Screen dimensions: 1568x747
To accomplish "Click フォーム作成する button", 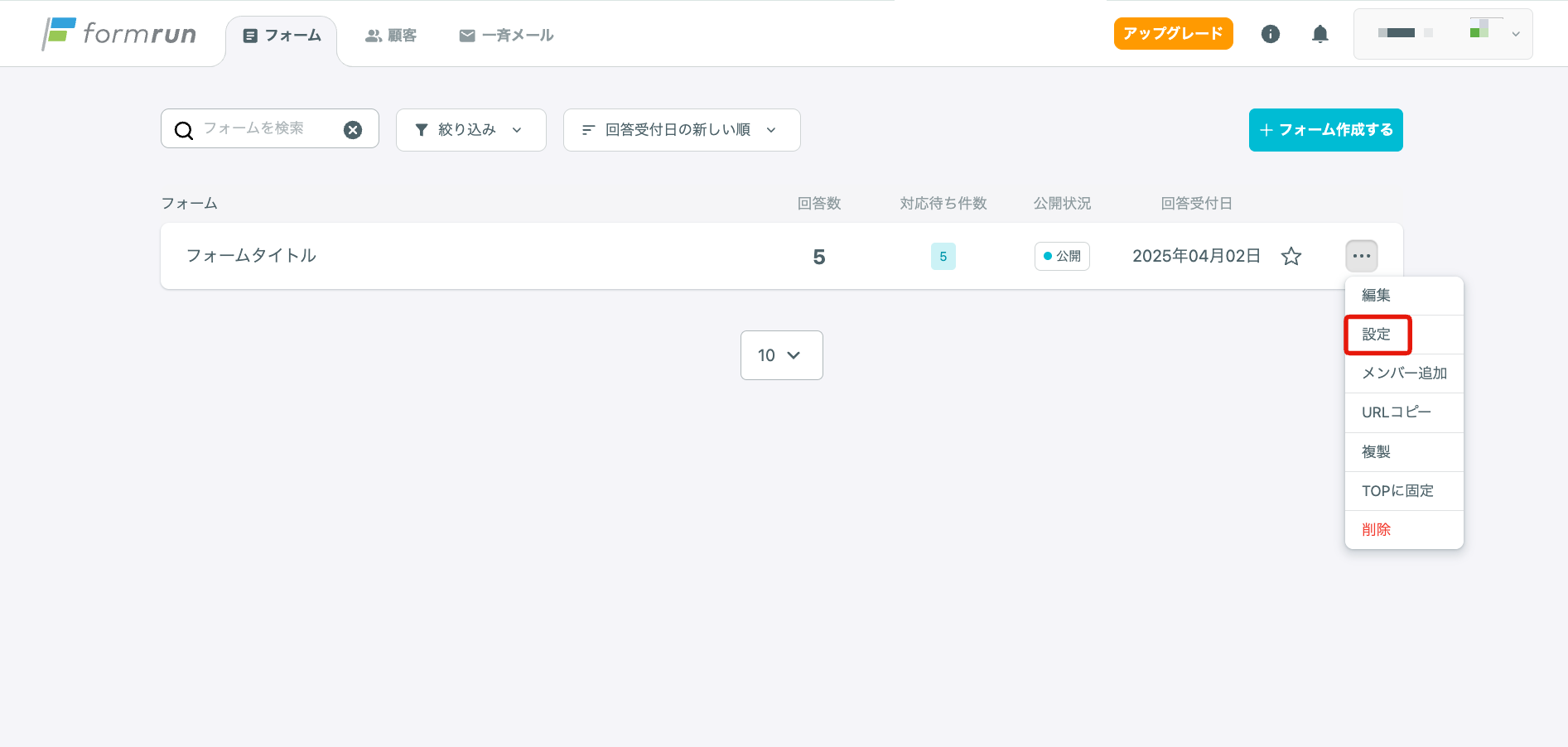I will click(x=1325, y=130).
